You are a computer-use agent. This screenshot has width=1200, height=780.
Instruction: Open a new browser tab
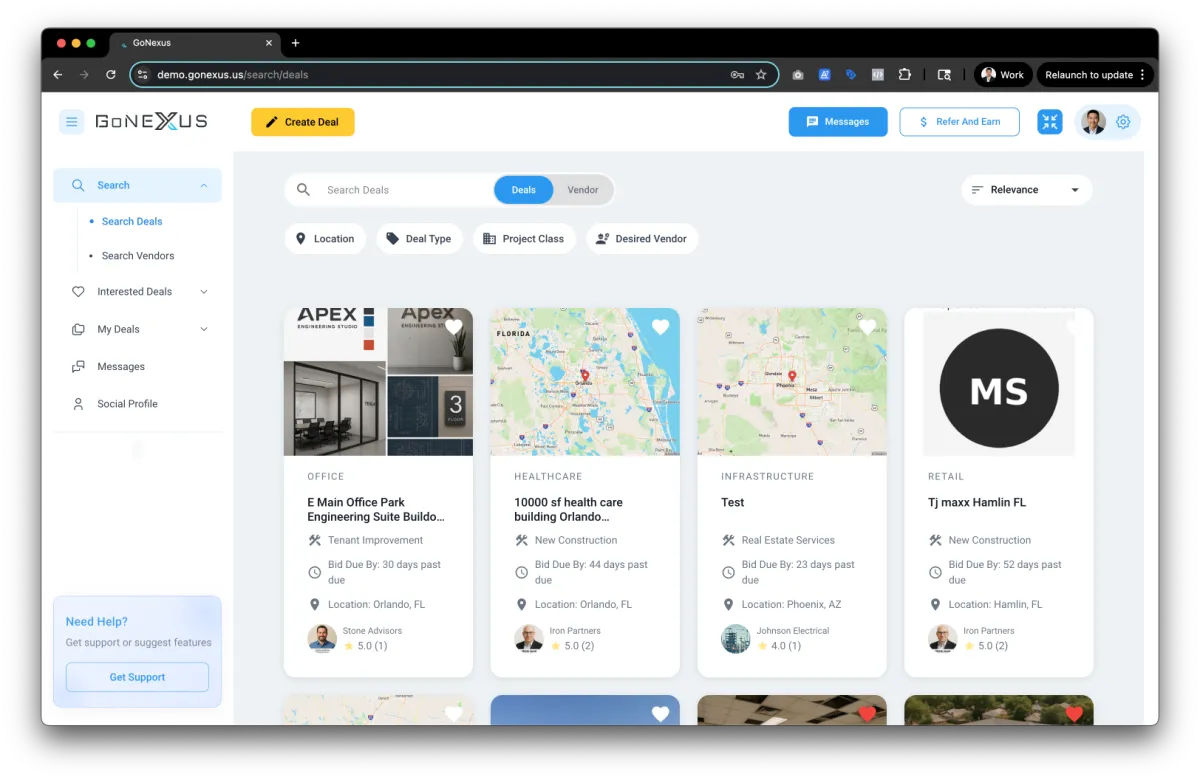pyautogui.click(x=295, y=43)
